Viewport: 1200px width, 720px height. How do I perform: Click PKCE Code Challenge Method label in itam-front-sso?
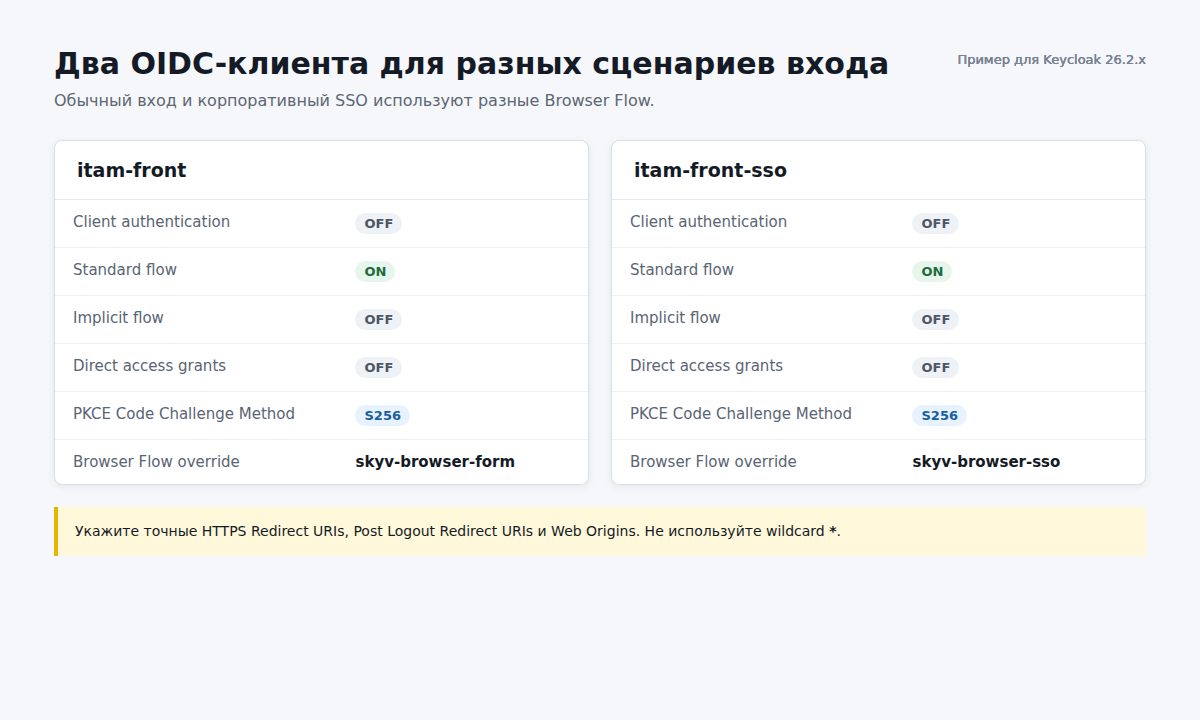tap(741, 414)
